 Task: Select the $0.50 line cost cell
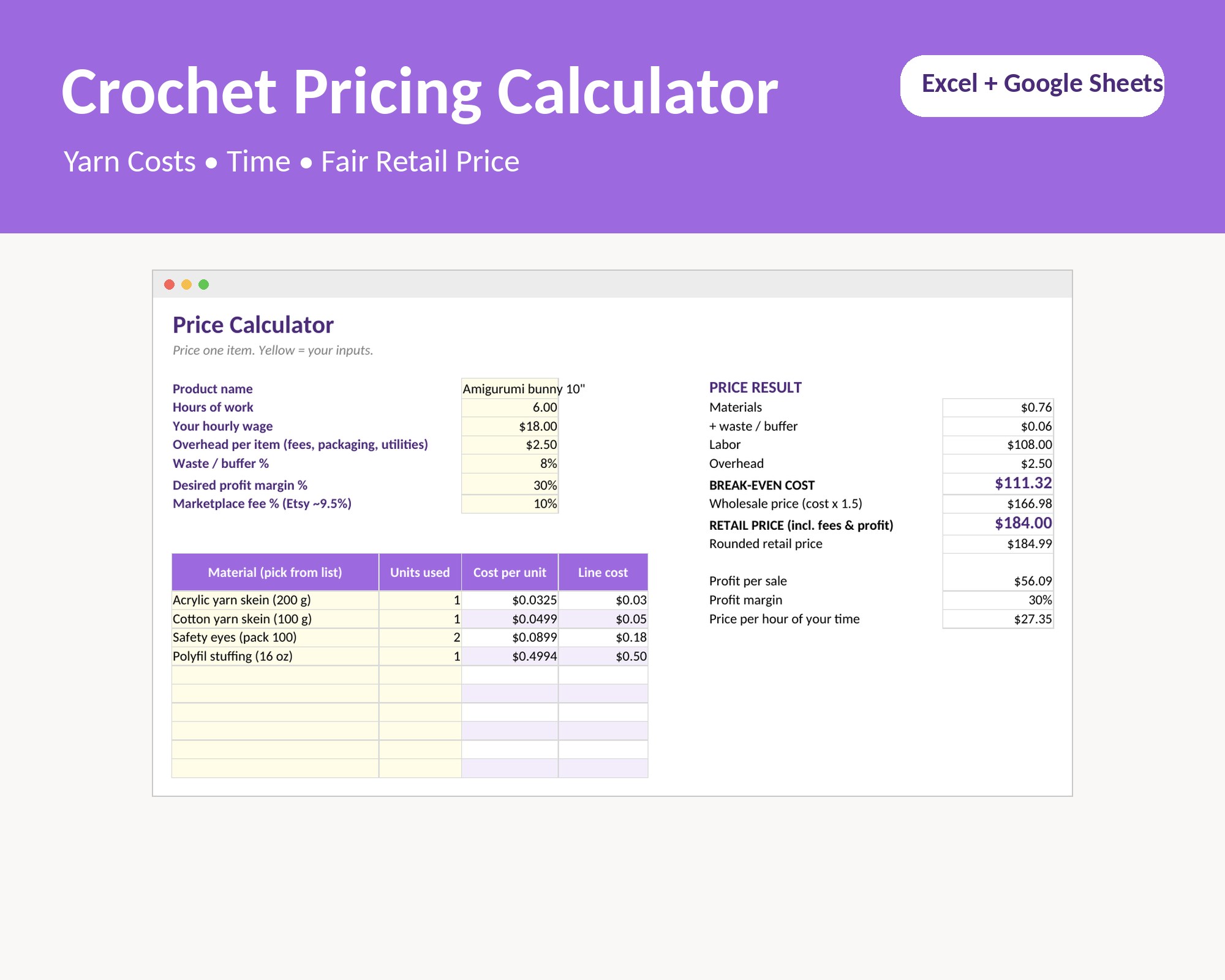click(x=603, y=656)
